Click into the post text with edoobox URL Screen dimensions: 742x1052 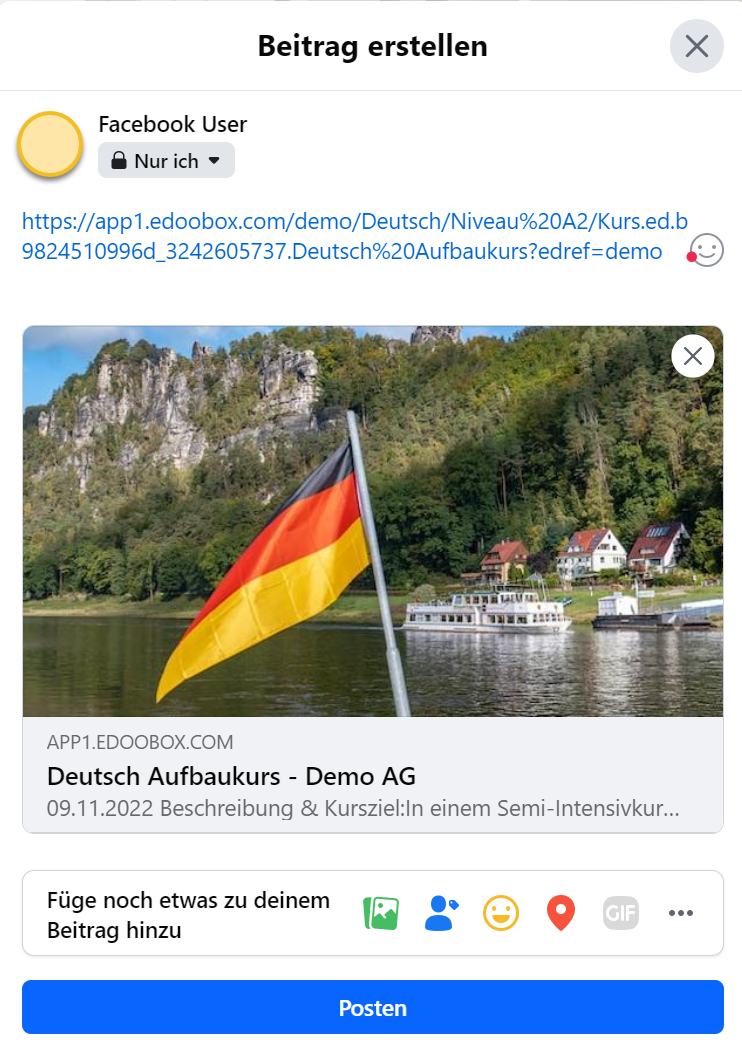point(340,237)
